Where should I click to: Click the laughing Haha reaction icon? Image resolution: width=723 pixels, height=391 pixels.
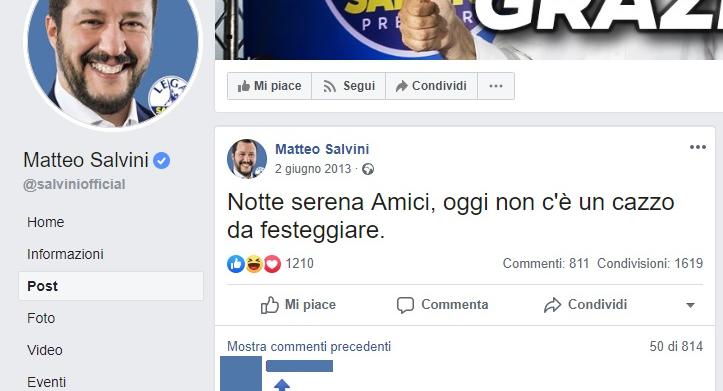pos(254,264)
